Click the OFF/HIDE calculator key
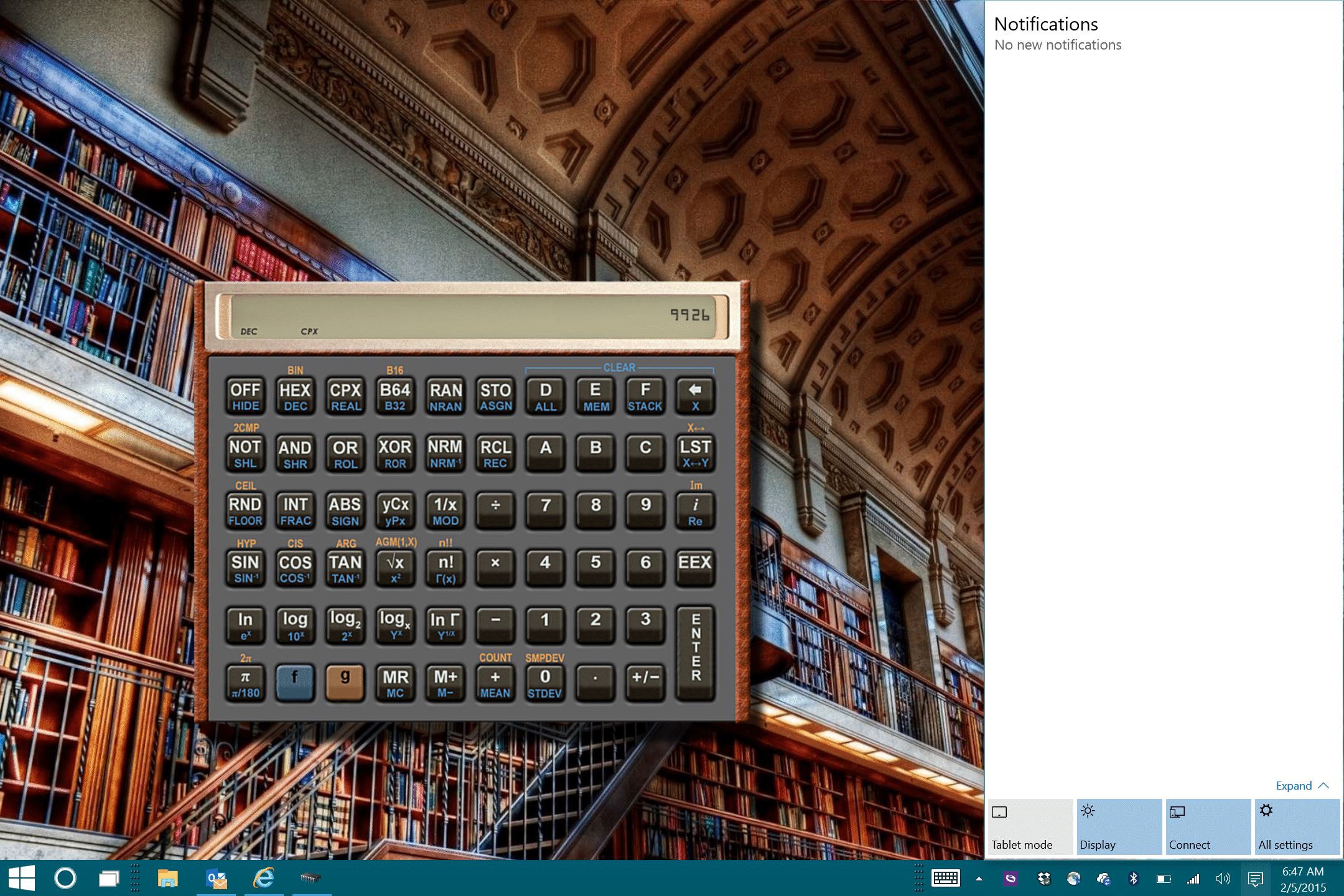The image size is (1344, 896). (x=245, y=396)
